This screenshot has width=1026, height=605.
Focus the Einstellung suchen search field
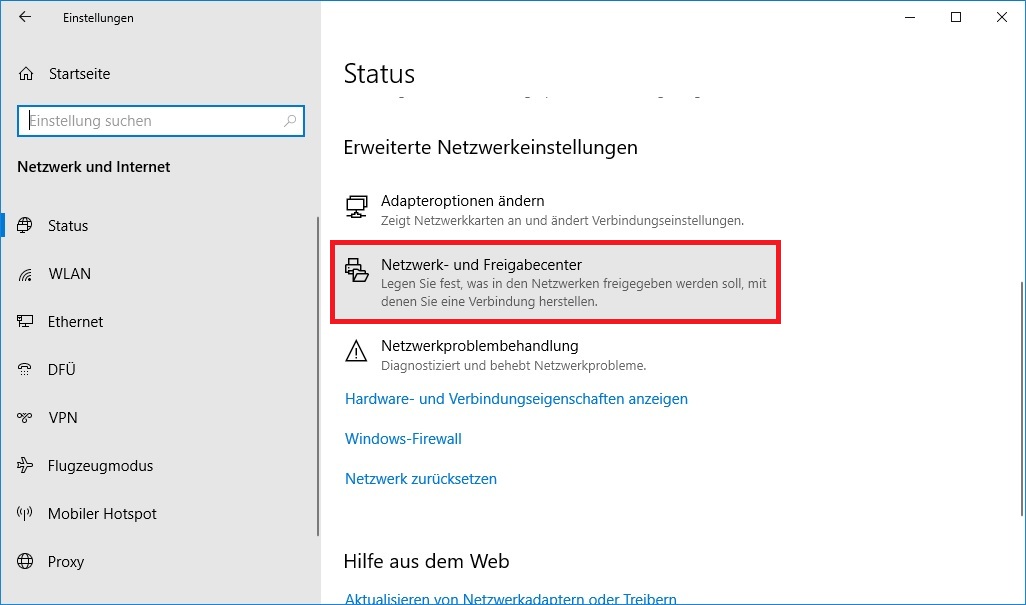click(161, 121)
